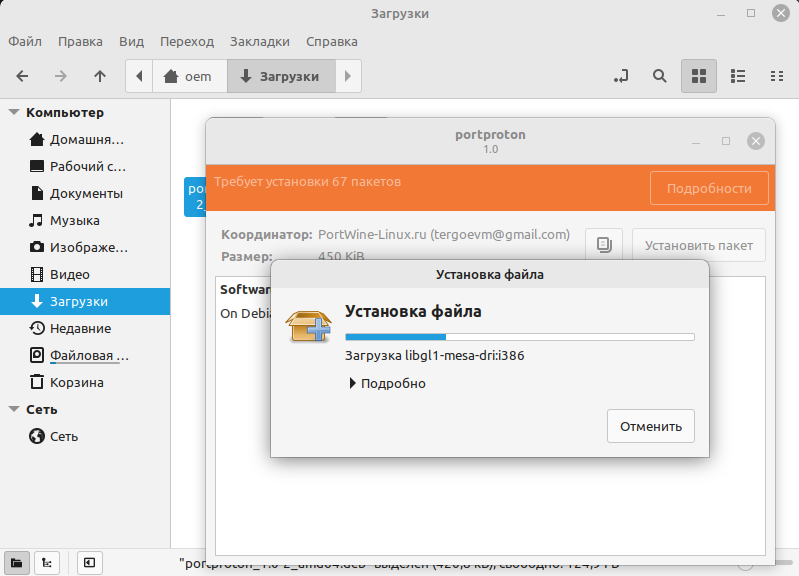
Task: Open Музыка in sidebar
Action: pos(85,220)
